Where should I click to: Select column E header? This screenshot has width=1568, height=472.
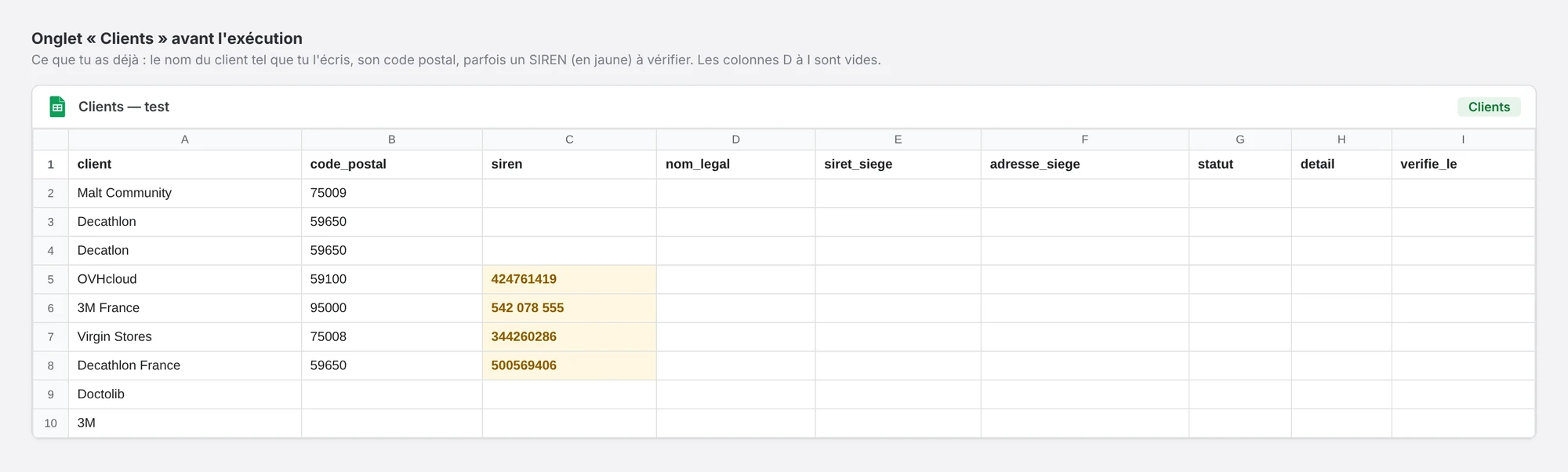coord(898,140)
